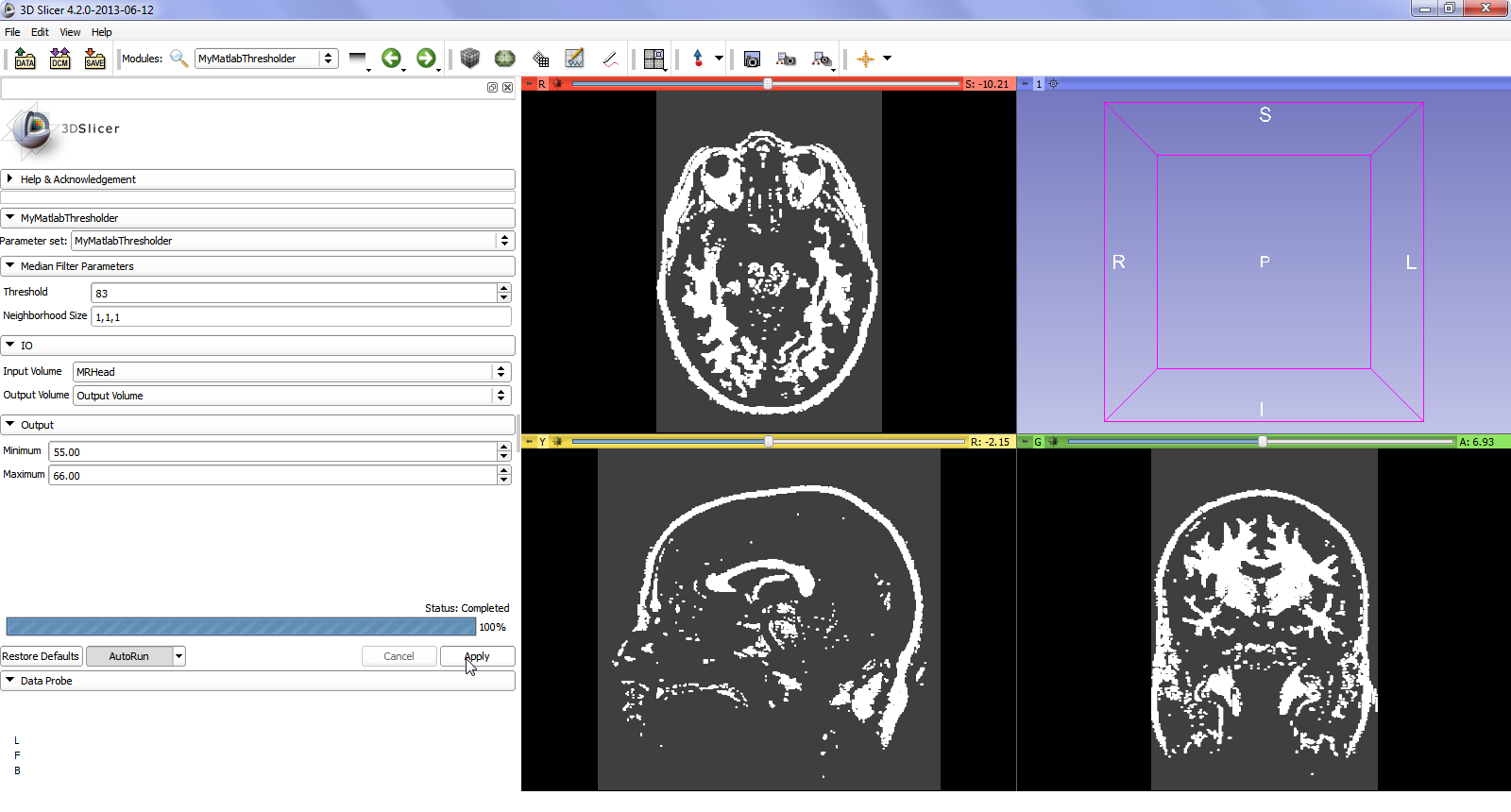Open module finder magnifying glass

pyautogui.click(x=178, y=59)
